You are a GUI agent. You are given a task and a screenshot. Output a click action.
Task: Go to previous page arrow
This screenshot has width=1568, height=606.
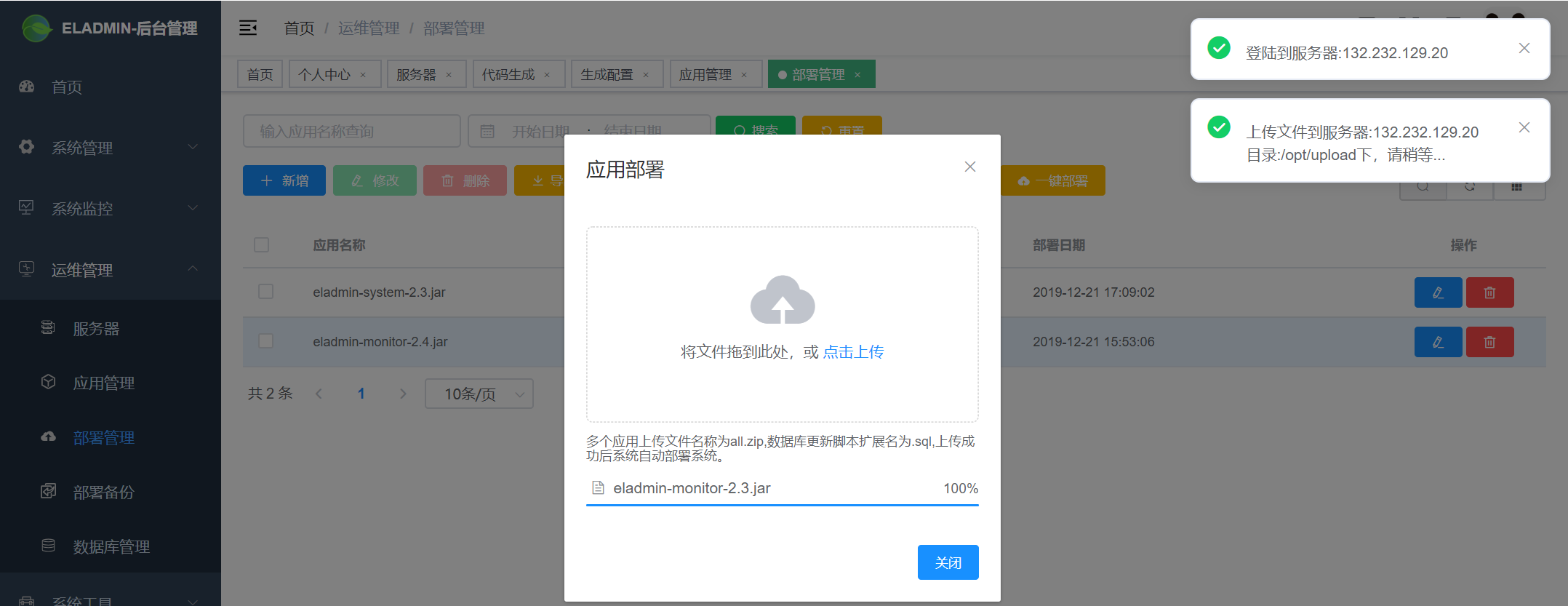[x=319, y=394]
